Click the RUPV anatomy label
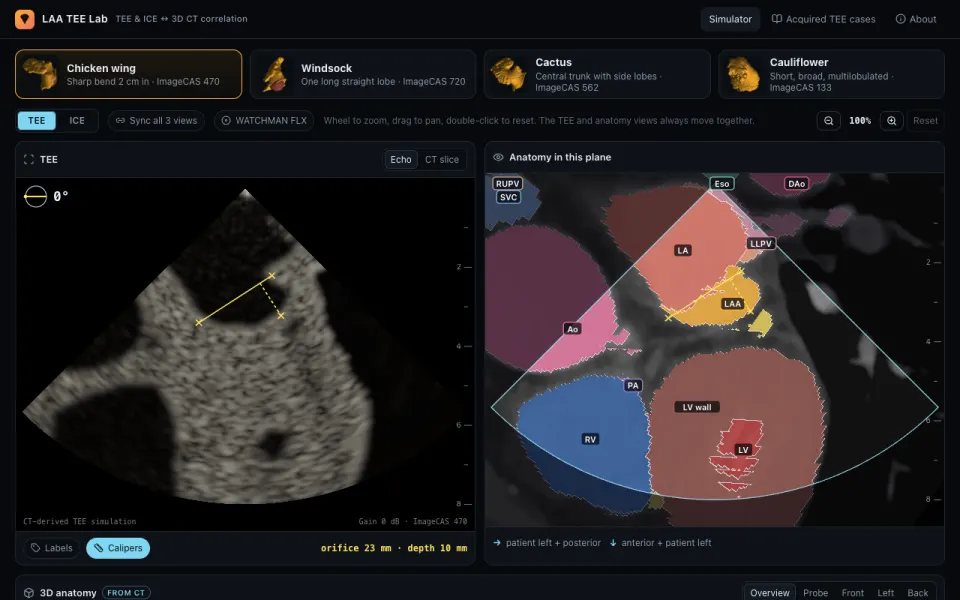The image size is (960, 600). [508, 184]
